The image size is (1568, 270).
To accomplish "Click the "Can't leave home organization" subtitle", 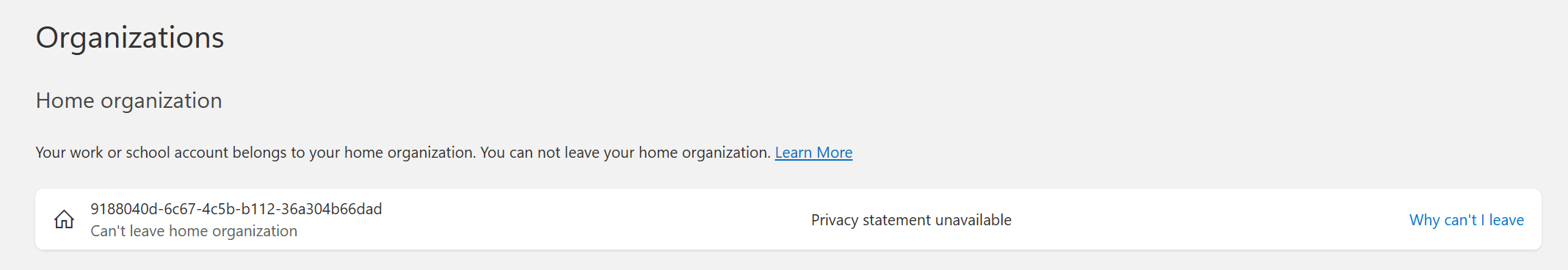I will [x=194, y=231].
